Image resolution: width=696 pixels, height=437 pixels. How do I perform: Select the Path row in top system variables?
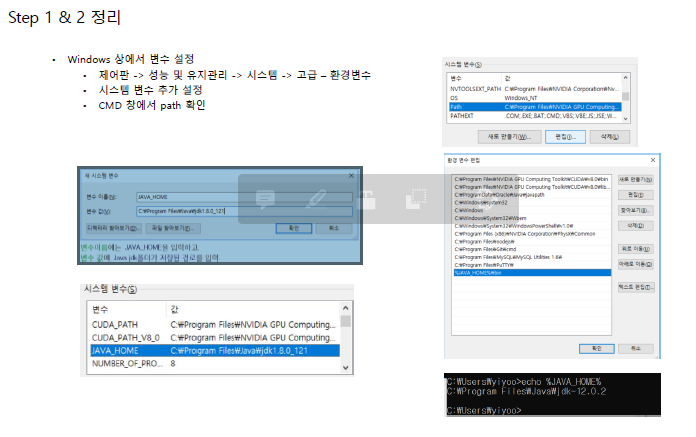535,107
